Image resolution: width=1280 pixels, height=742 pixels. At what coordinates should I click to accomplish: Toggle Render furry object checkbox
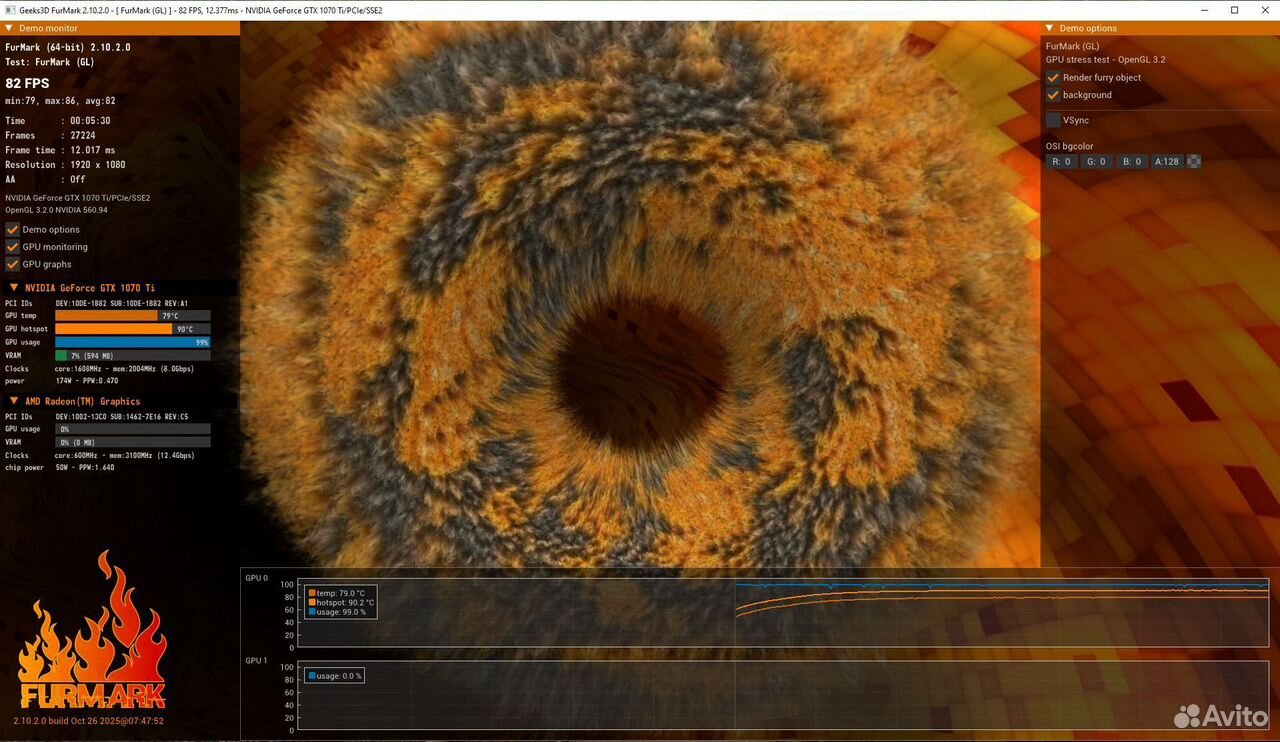(1053, 78)
